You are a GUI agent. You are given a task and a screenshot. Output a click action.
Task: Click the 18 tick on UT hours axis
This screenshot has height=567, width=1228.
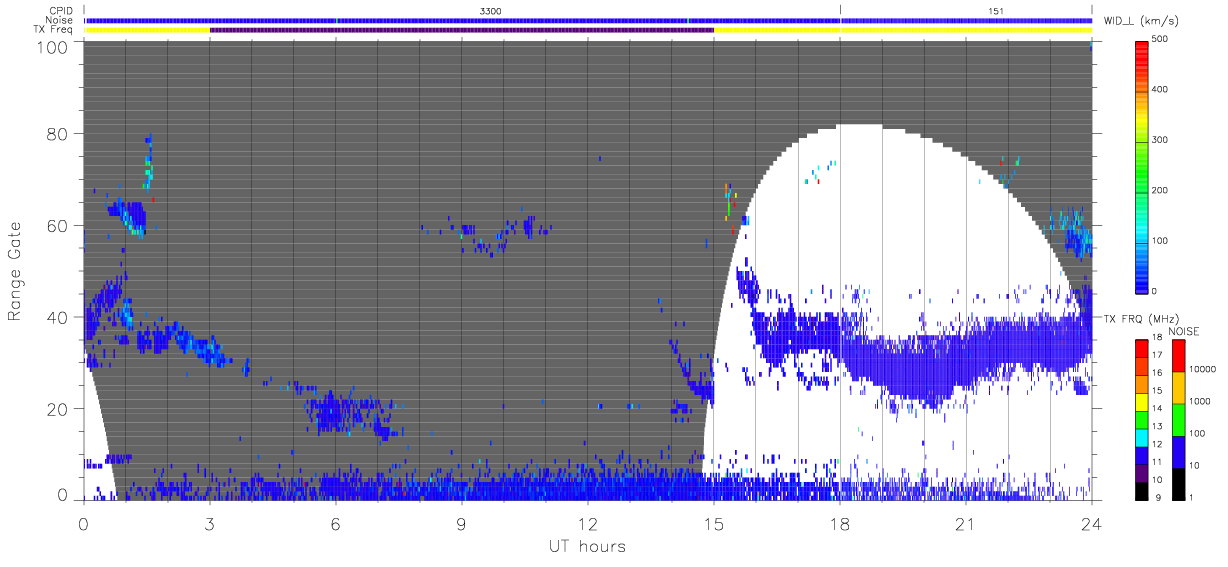[x=840, y=523]
